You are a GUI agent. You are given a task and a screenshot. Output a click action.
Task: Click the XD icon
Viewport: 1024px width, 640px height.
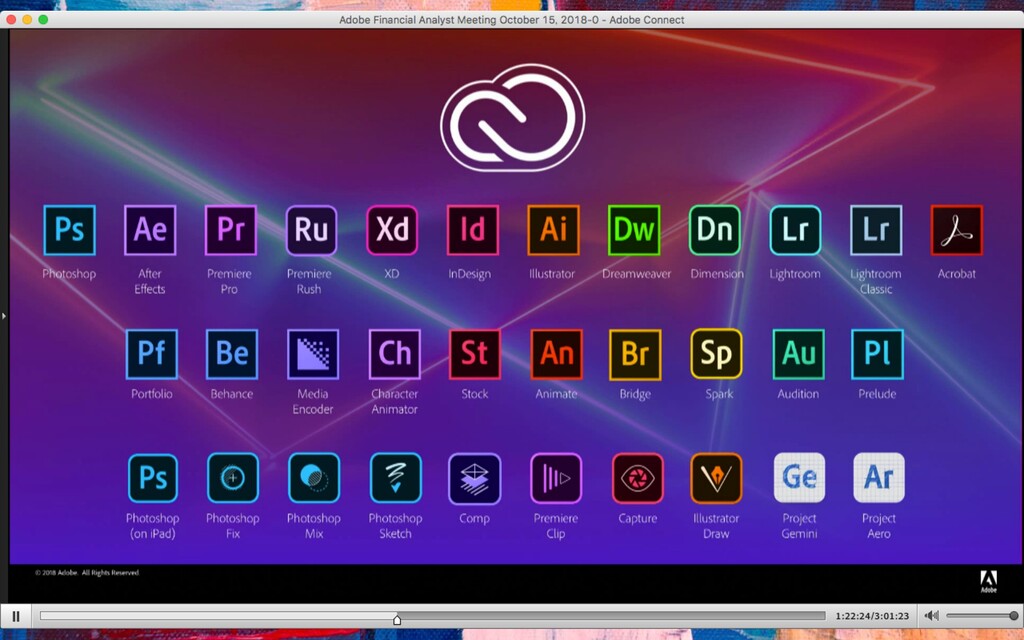point(392,230)
